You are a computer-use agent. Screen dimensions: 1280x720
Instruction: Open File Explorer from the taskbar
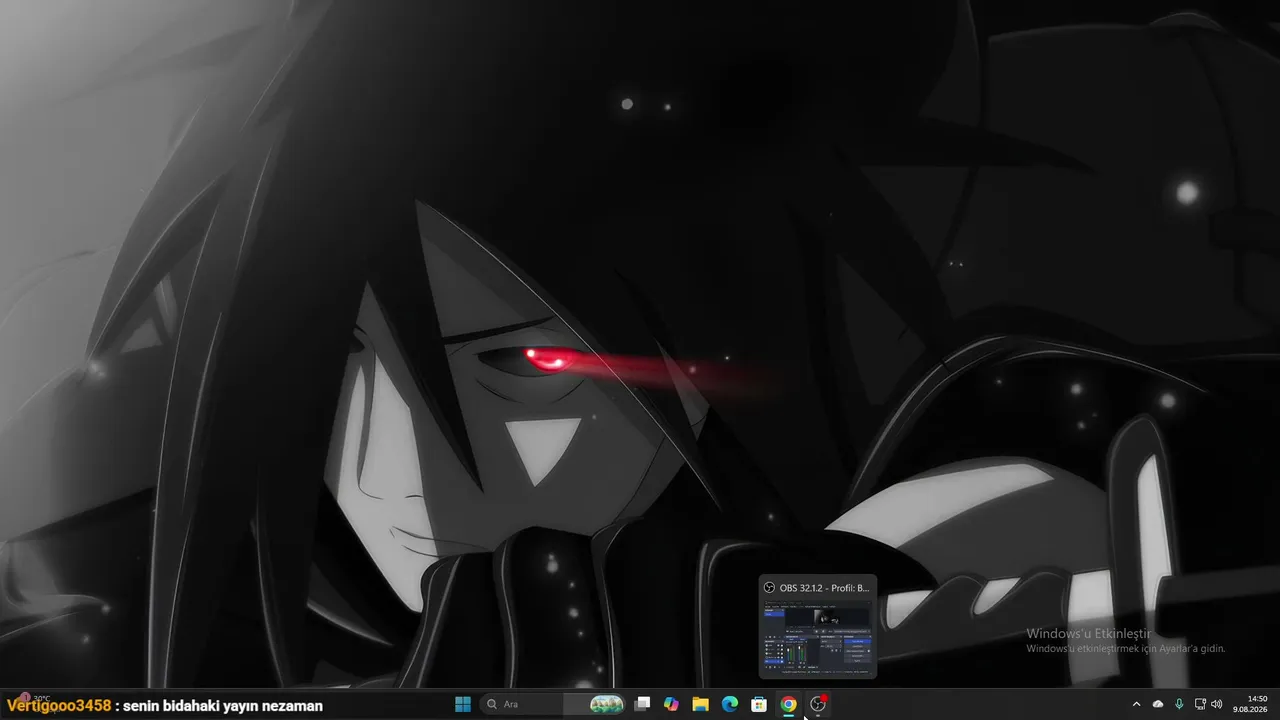tap(700, 704)
